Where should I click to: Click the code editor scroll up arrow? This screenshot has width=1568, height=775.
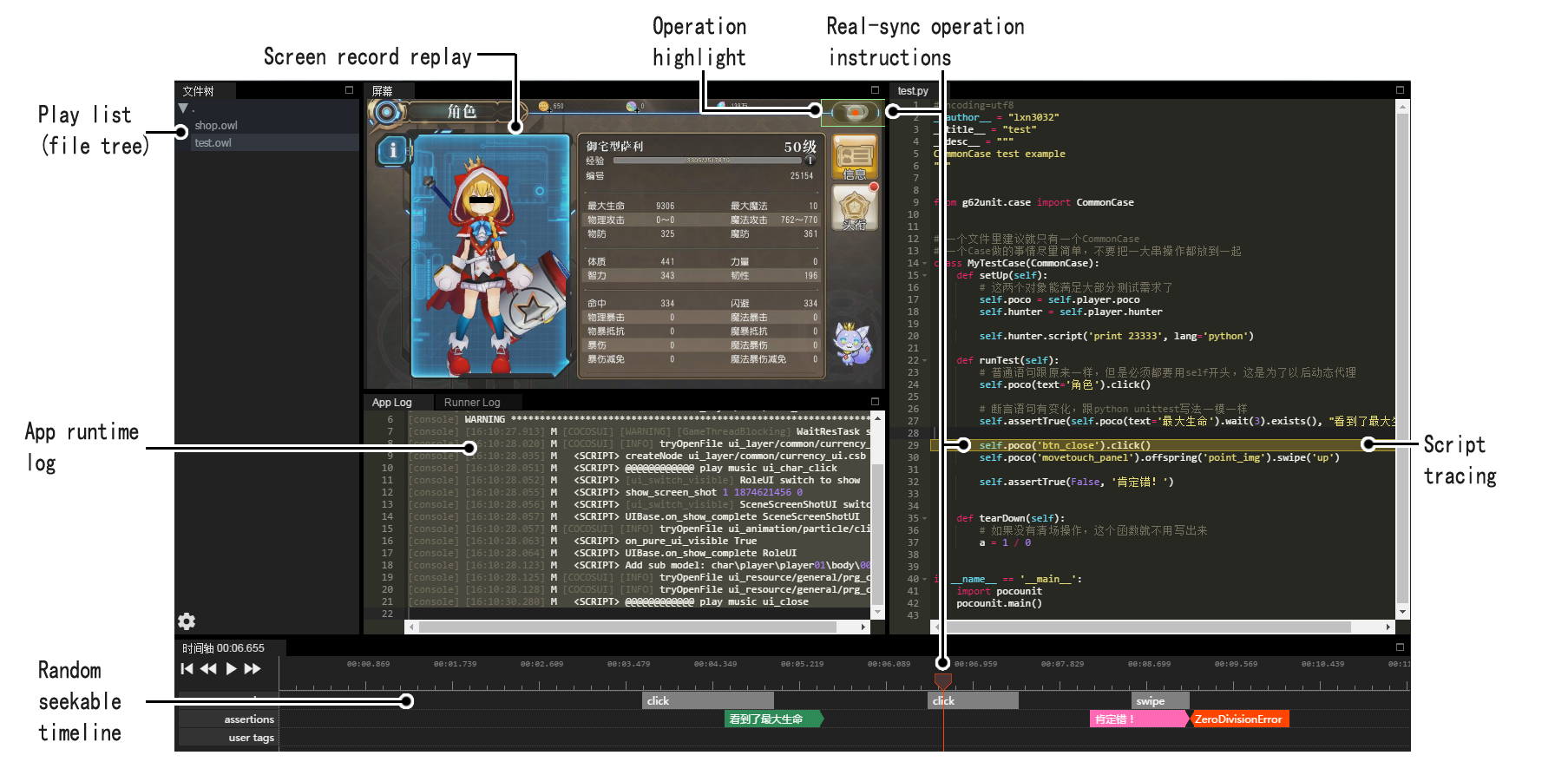pos(1402,106)
